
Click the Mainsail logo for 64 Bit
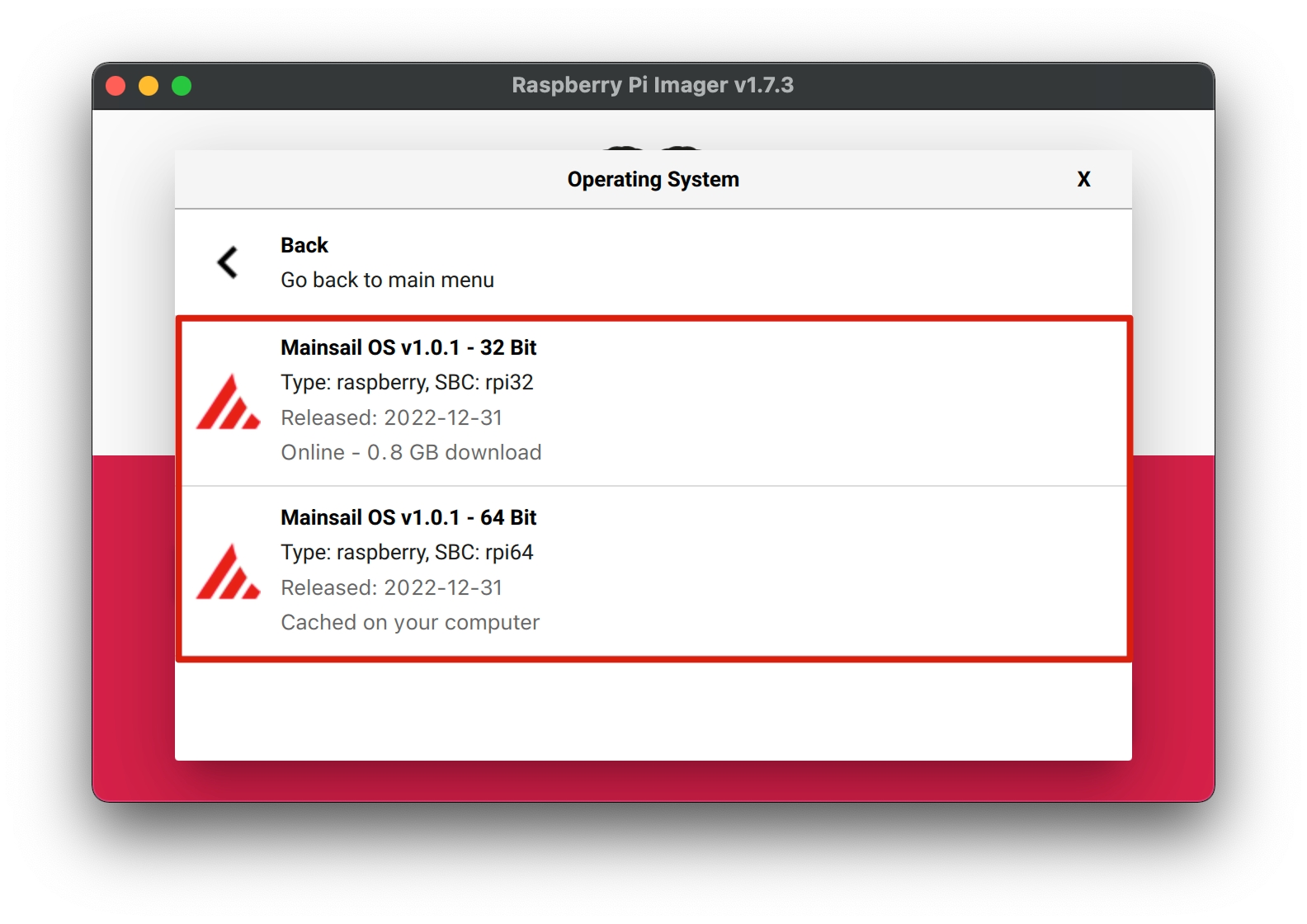[x=229, y=572]
